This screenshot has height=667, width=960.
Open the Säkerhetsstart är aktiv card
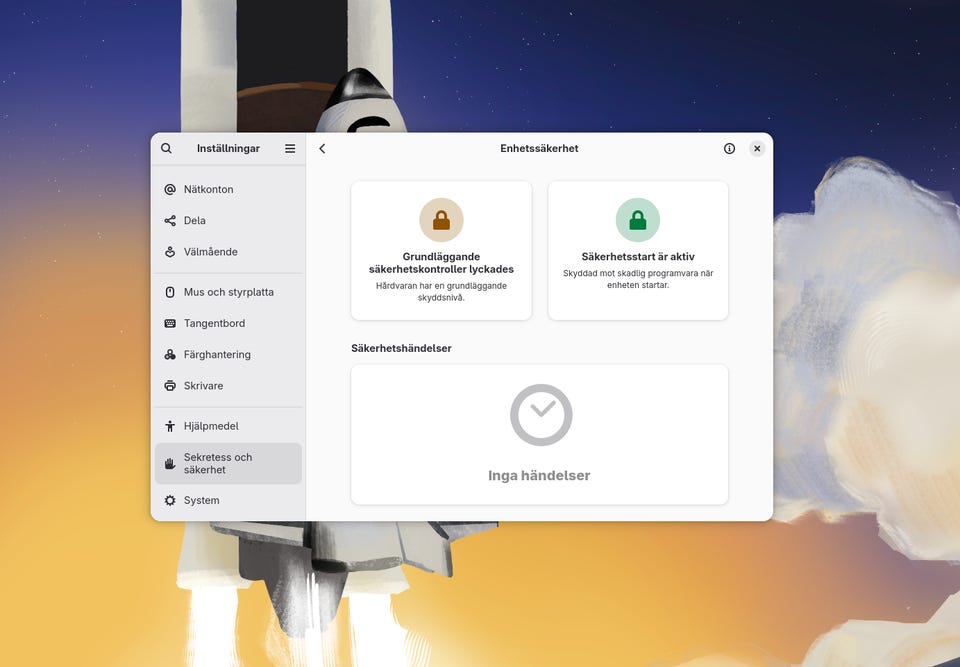tap(638, 251)
